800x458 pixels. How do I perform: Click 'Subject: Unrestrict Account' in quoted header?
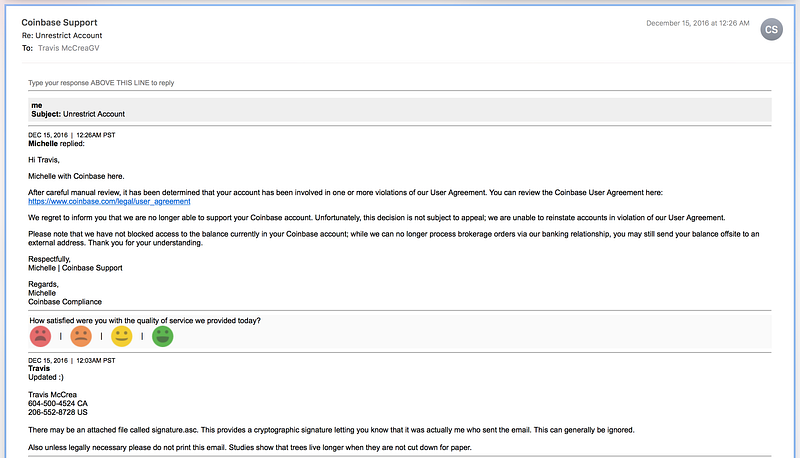click(78, 114)
